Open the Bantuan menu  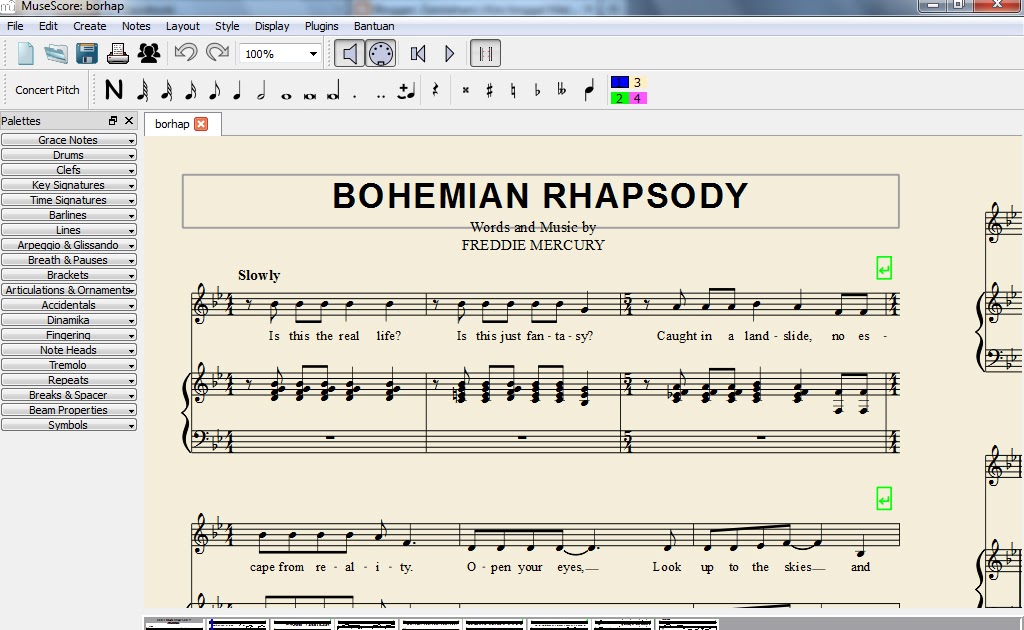tap(374, 26)
